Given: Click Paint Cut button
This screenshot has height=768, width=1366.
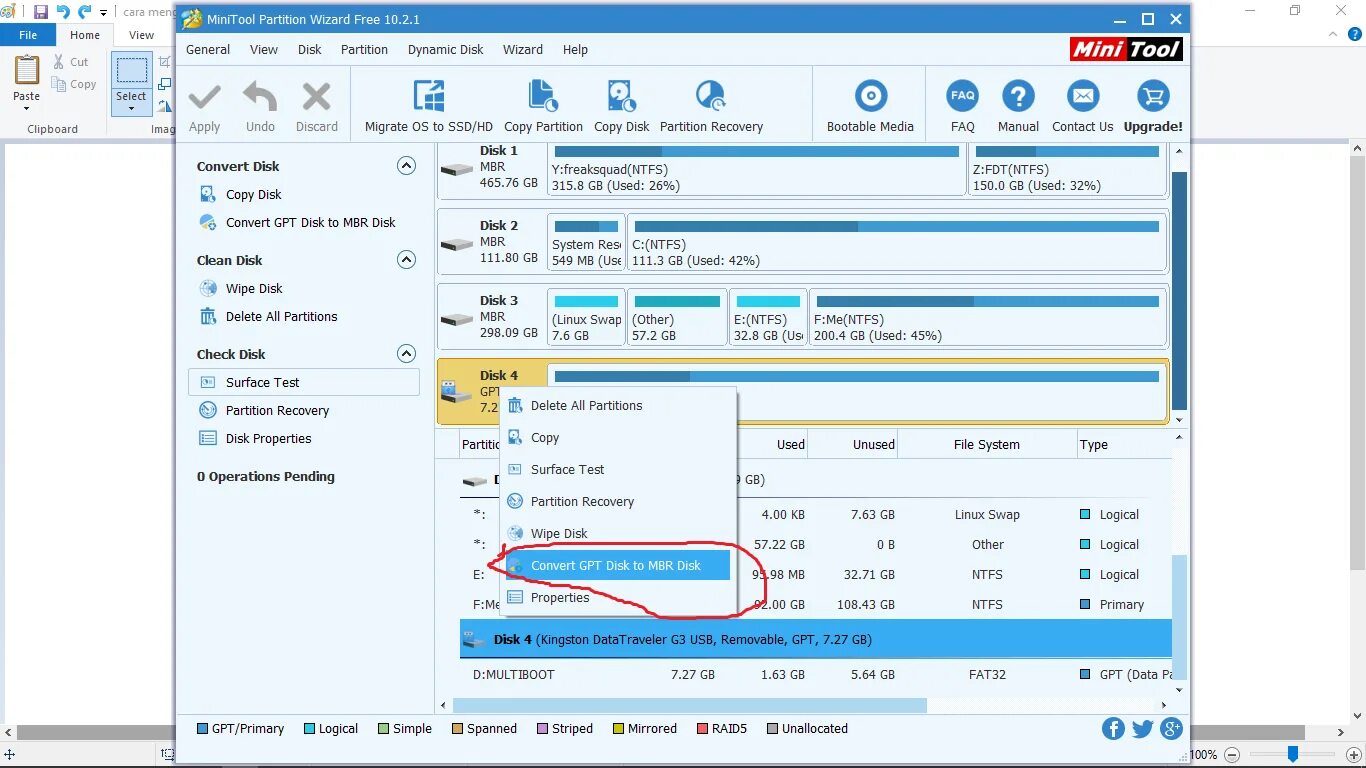Looking at the screenshot, I should (71, 62).
